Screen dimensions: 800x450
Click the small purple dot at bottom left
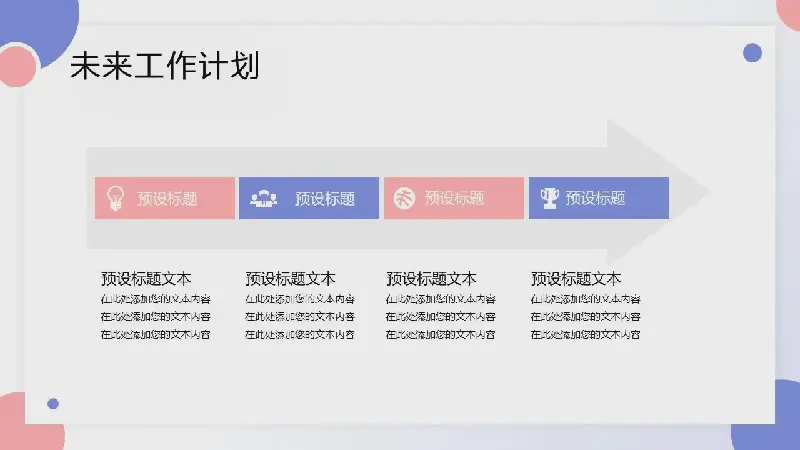tap(53, 404)
